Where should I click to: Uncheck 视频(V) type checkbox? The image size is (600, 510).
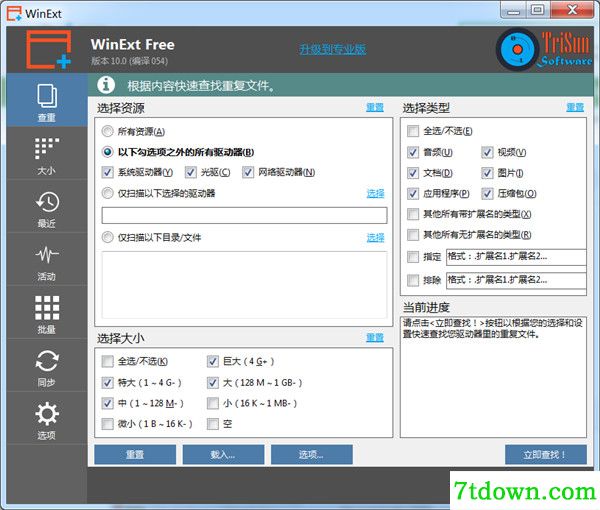487,152
